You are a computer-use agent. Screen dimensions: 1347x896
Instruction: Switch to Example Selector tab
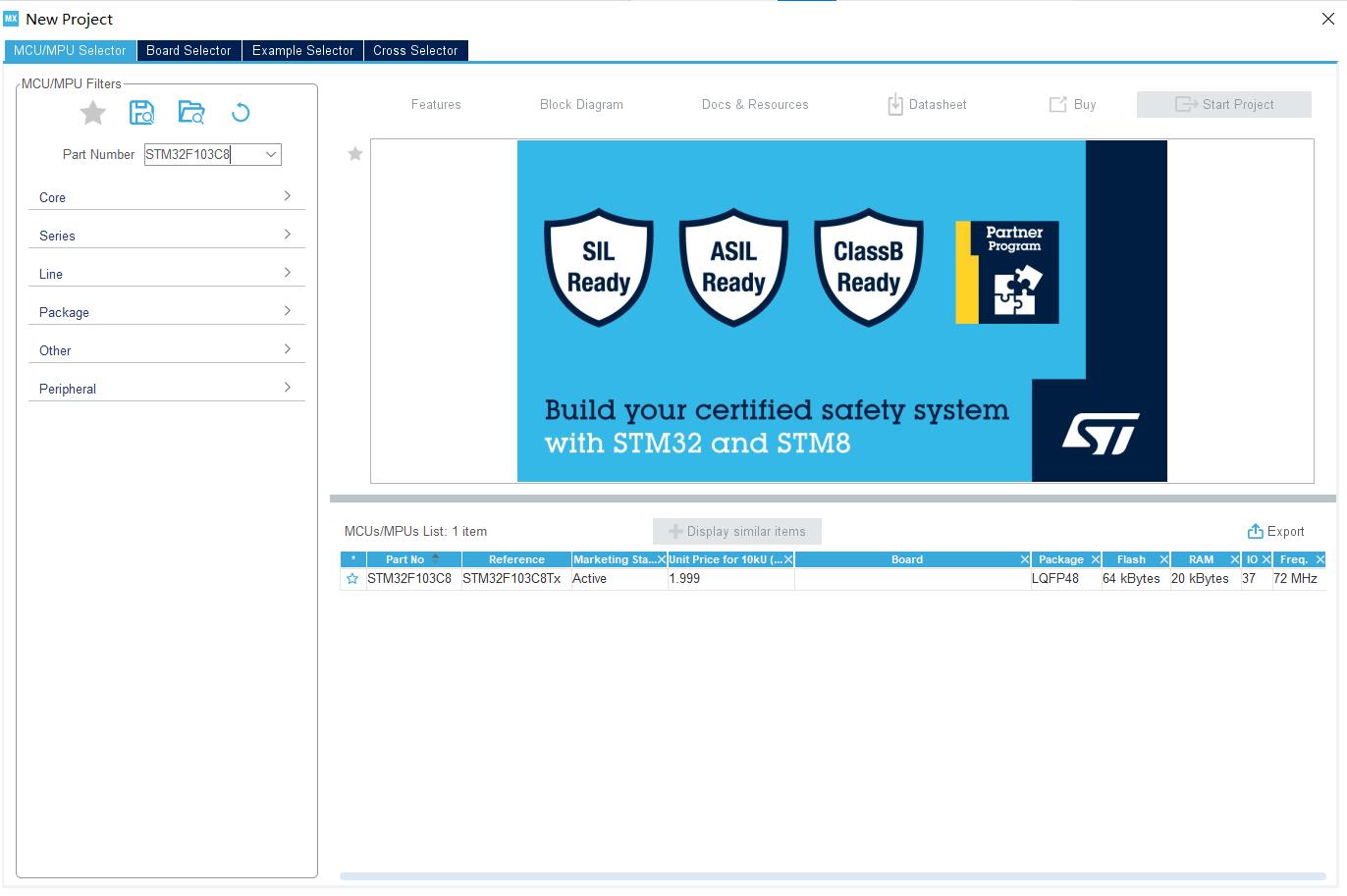click(302, 50)
